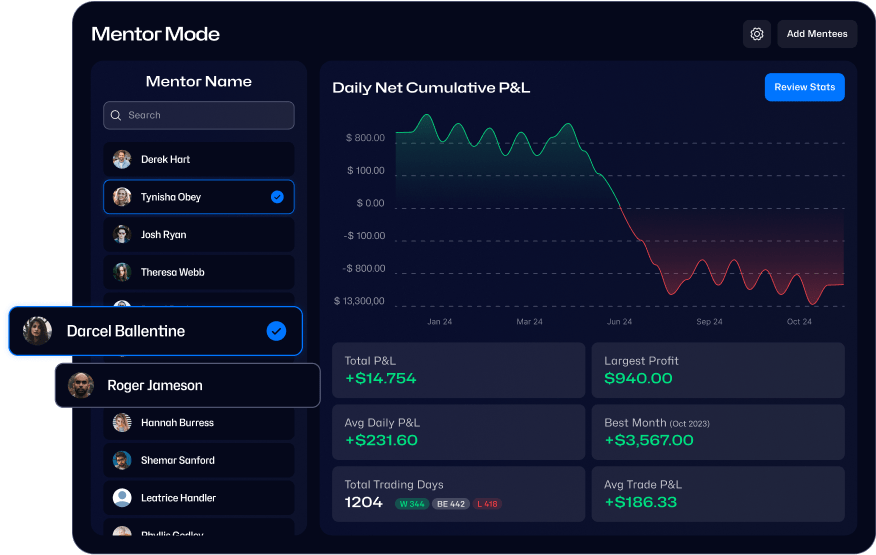
Task: Click the search magnifier icon
Action: [116, 115]
